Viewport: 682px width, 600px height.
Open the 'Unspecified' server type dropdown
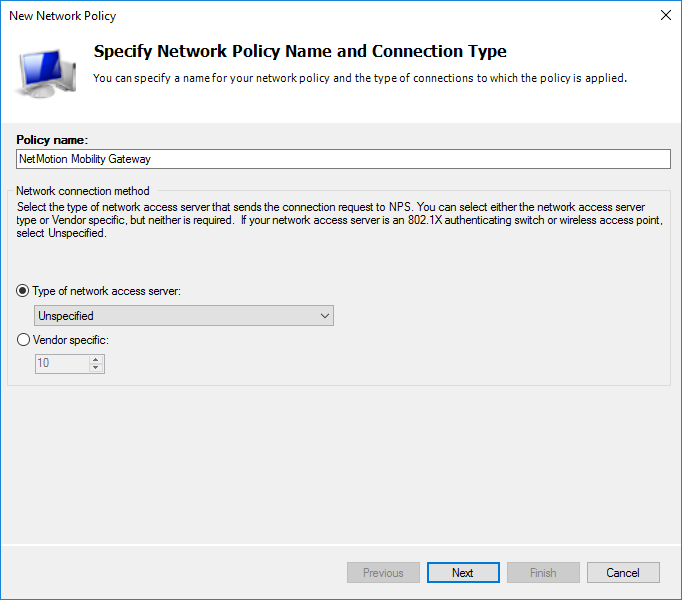tap(184, 316)
